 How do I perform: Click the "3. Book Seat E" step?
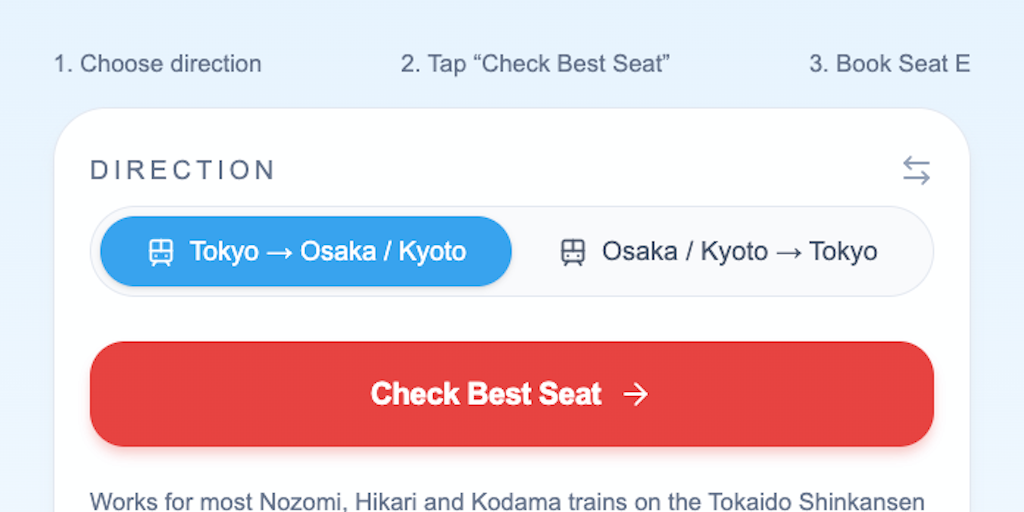pos(889,64)
